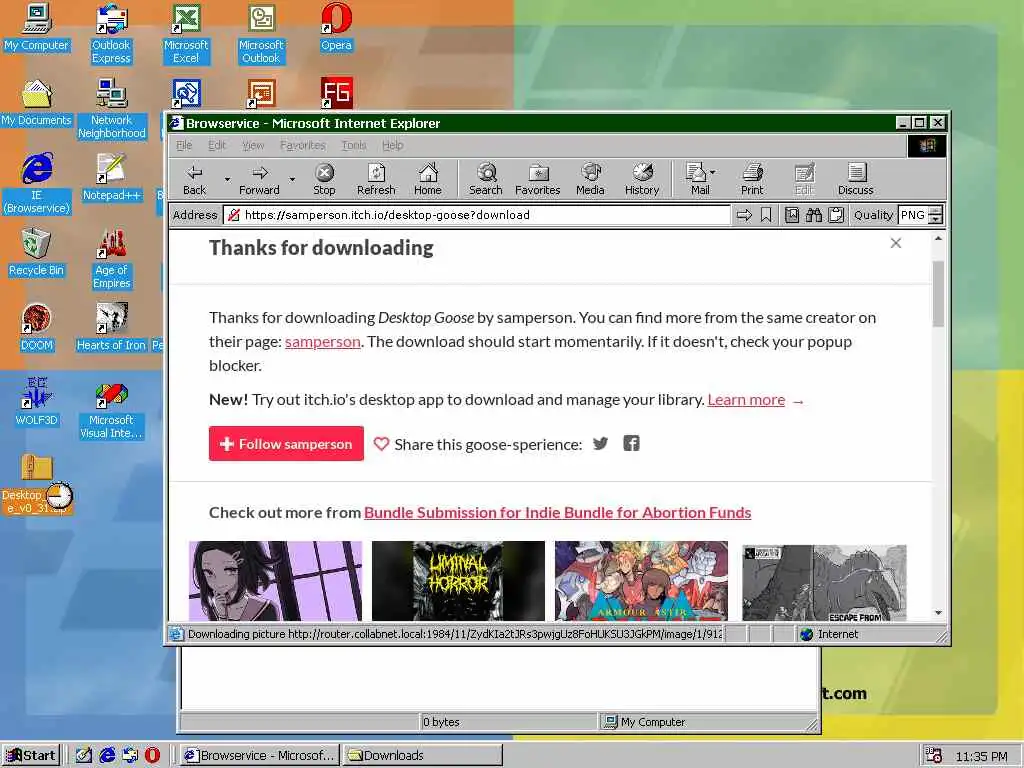Click Browservice taskbar button

coord(259,755)
